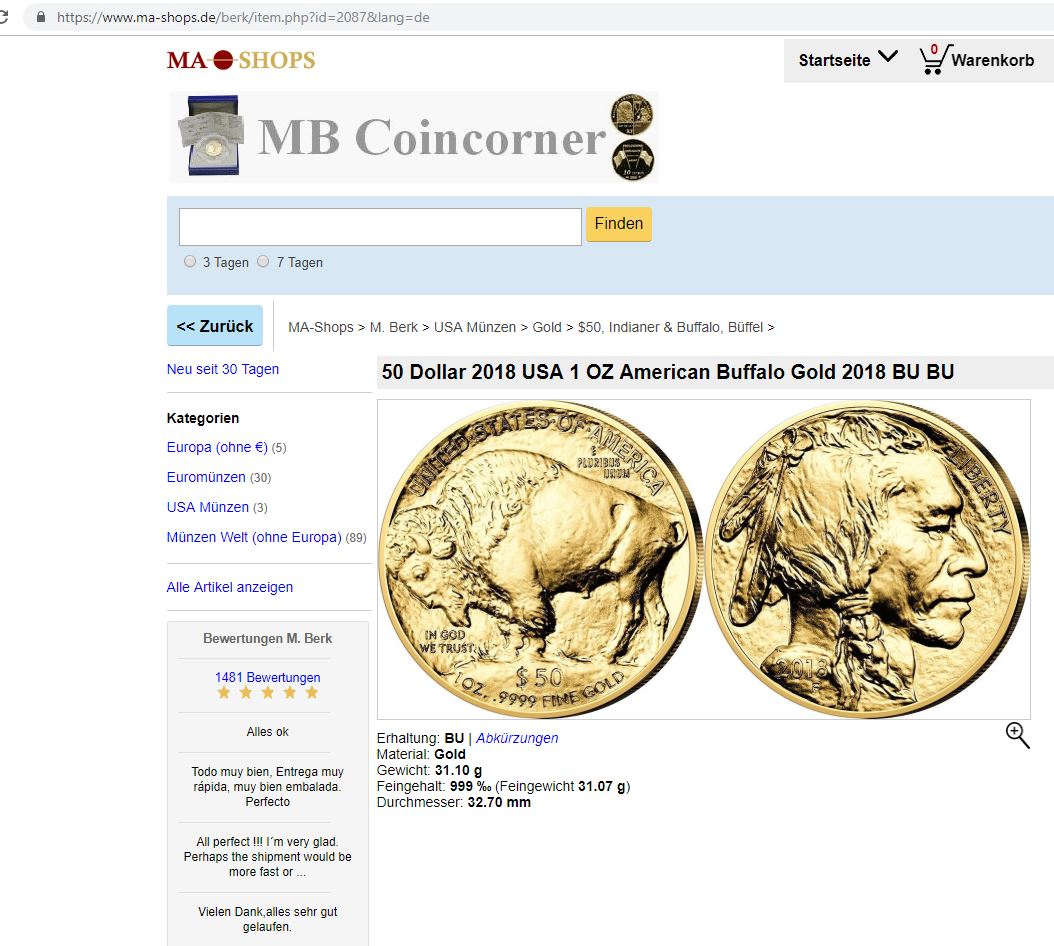Click the MB Coincorner banner

[x=414, y=137]
